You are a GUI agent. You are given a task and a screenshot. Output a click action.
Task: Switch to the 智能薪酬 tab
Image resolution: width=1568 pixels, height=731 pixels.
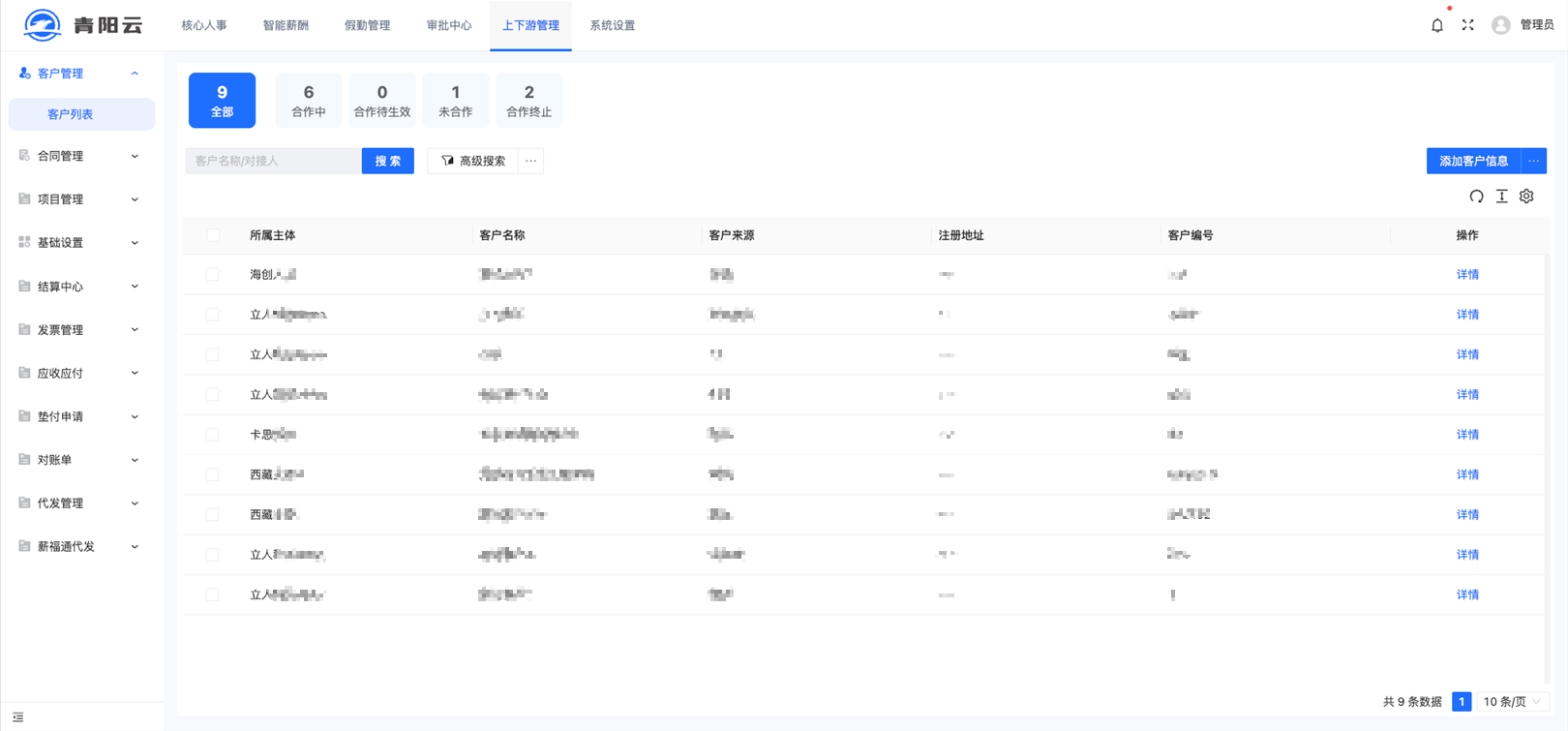(286, 25)
